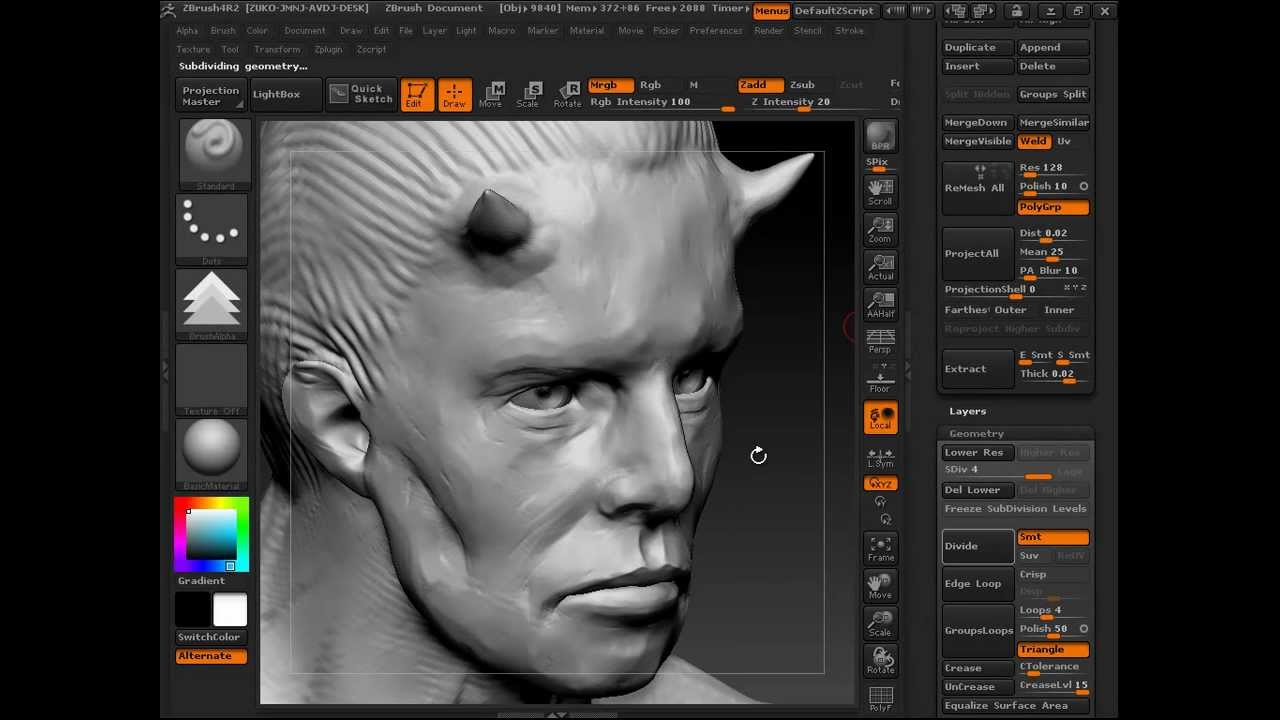The width and height of the screenshot is (1280, 720).
Task: Select the Scroll canvas icon
Action: [880, 192]
